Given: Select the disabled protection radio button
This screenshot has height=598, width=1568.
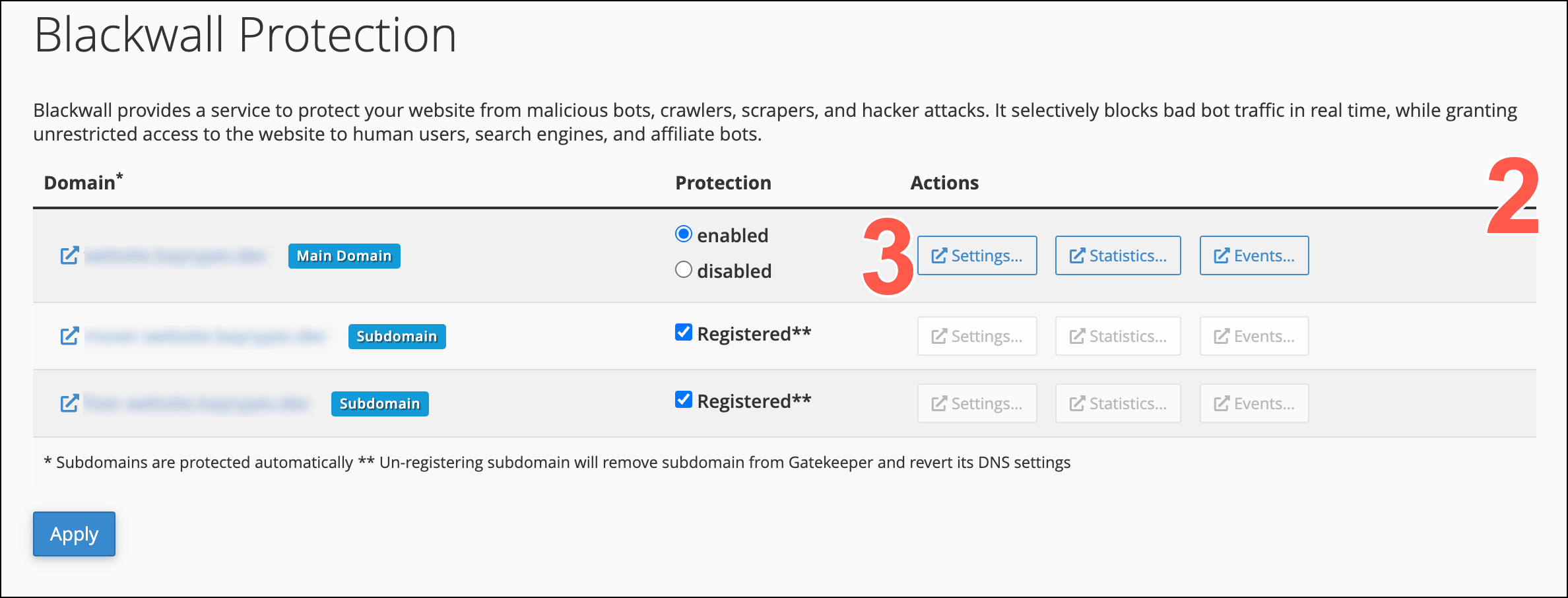Looking at the screenshot, I should click(684, 270).
